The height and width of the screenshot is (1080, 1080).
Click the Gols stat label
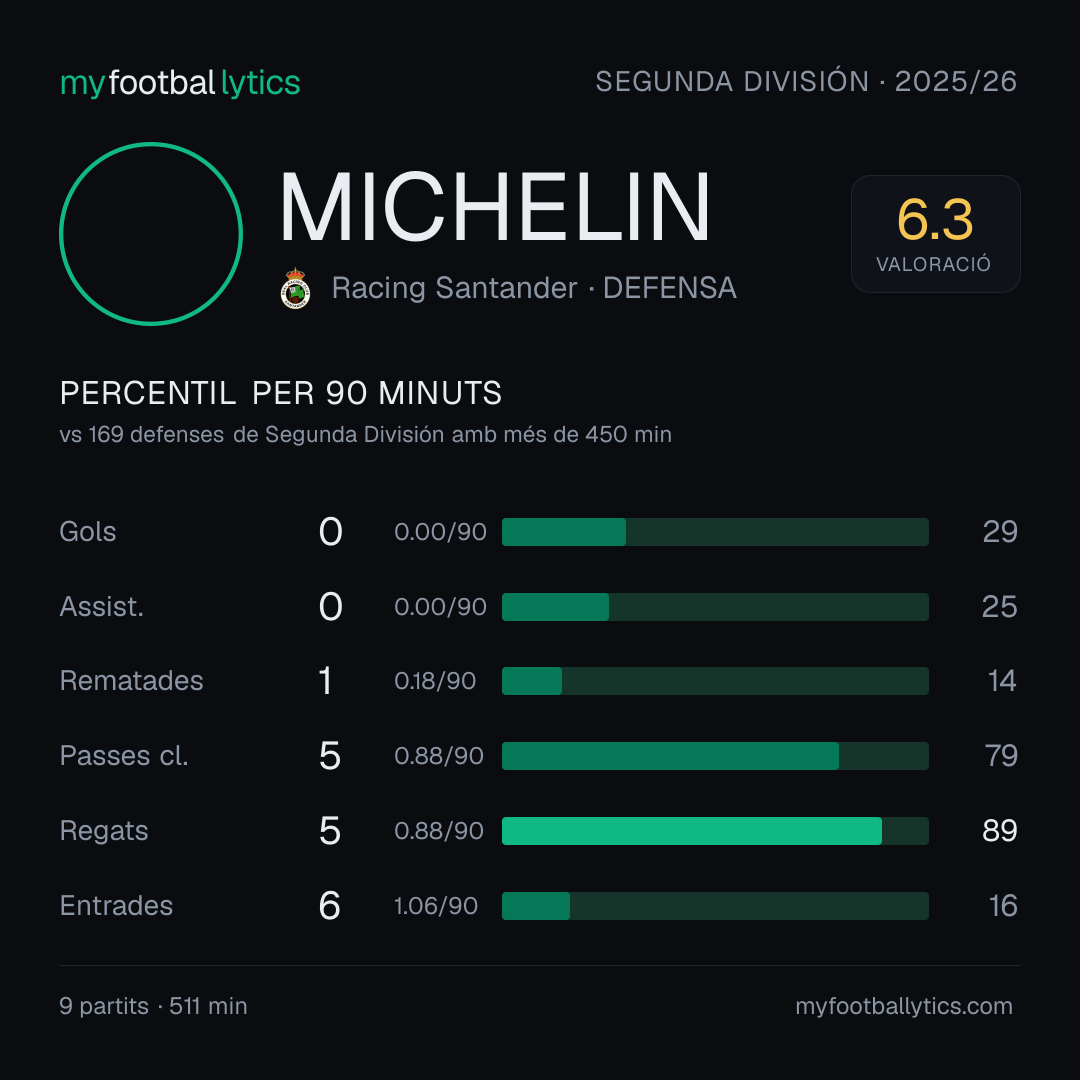click(87, 532)
